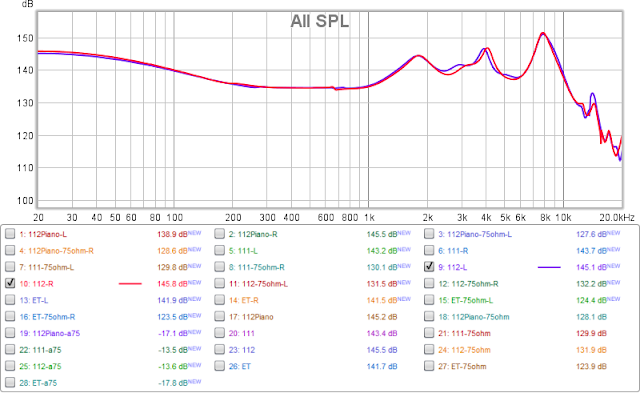Image resolution: width=640 pixels, height=393 pixels.
Task: Enable the 12: 112-75ohm-R trace checkbox
Action: point(429,283)
